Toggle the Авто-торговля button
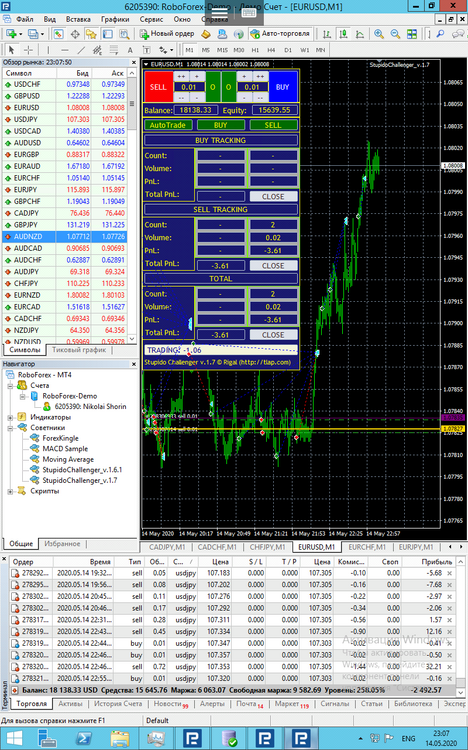The image size is (468, 750). tap(280, 34)
